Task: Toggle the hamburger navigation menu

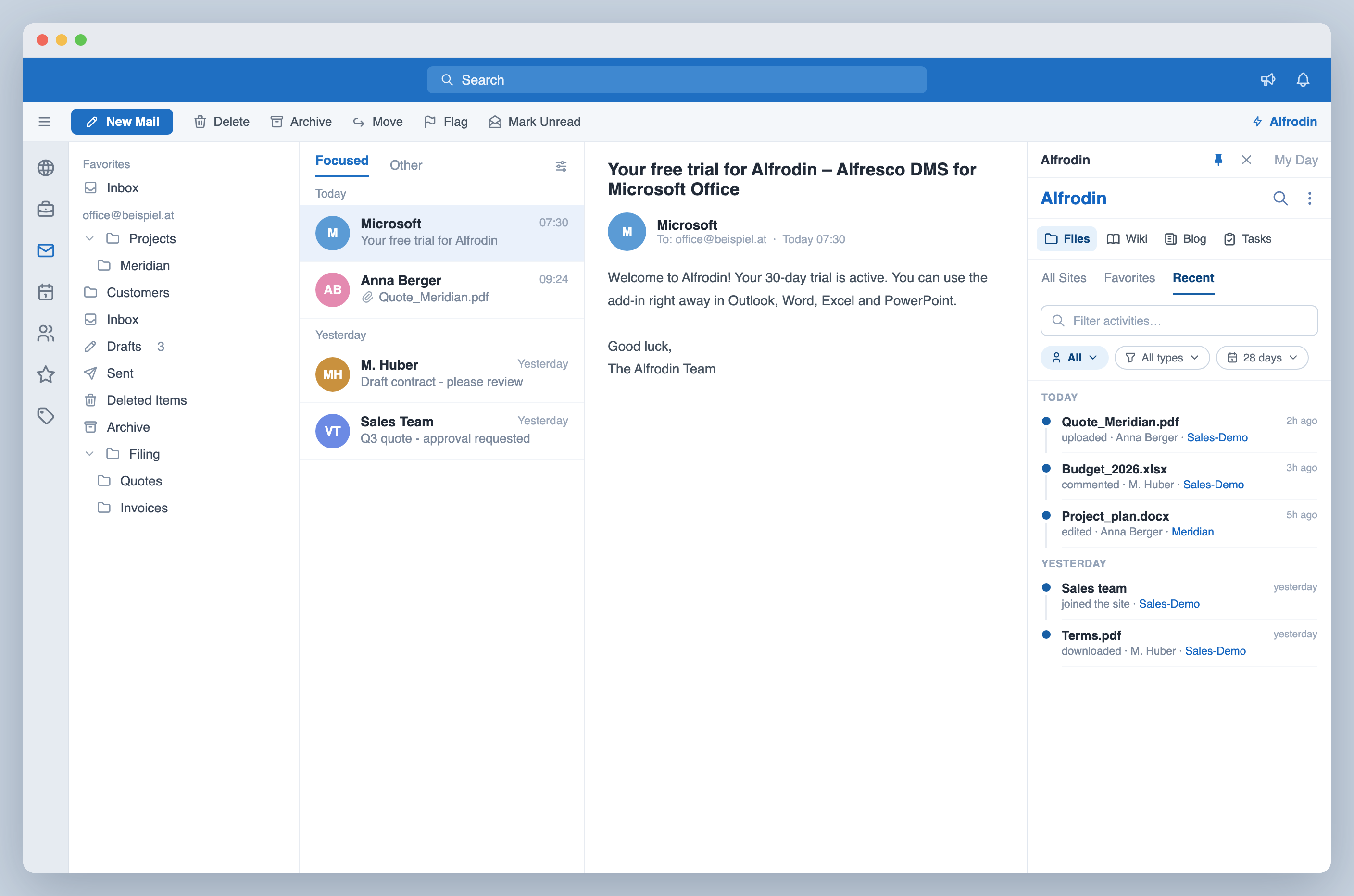Action: tap(45, 122)
